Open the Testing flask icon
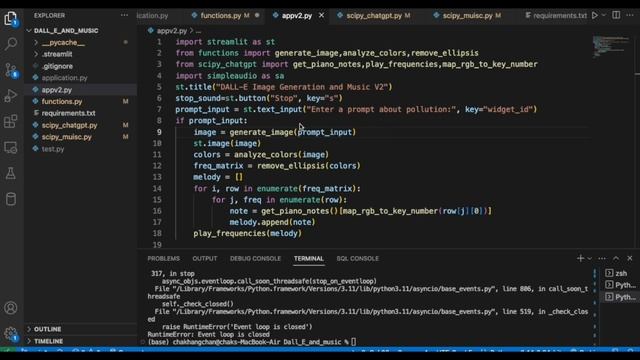640x360 pixels. tap(11, 173)
